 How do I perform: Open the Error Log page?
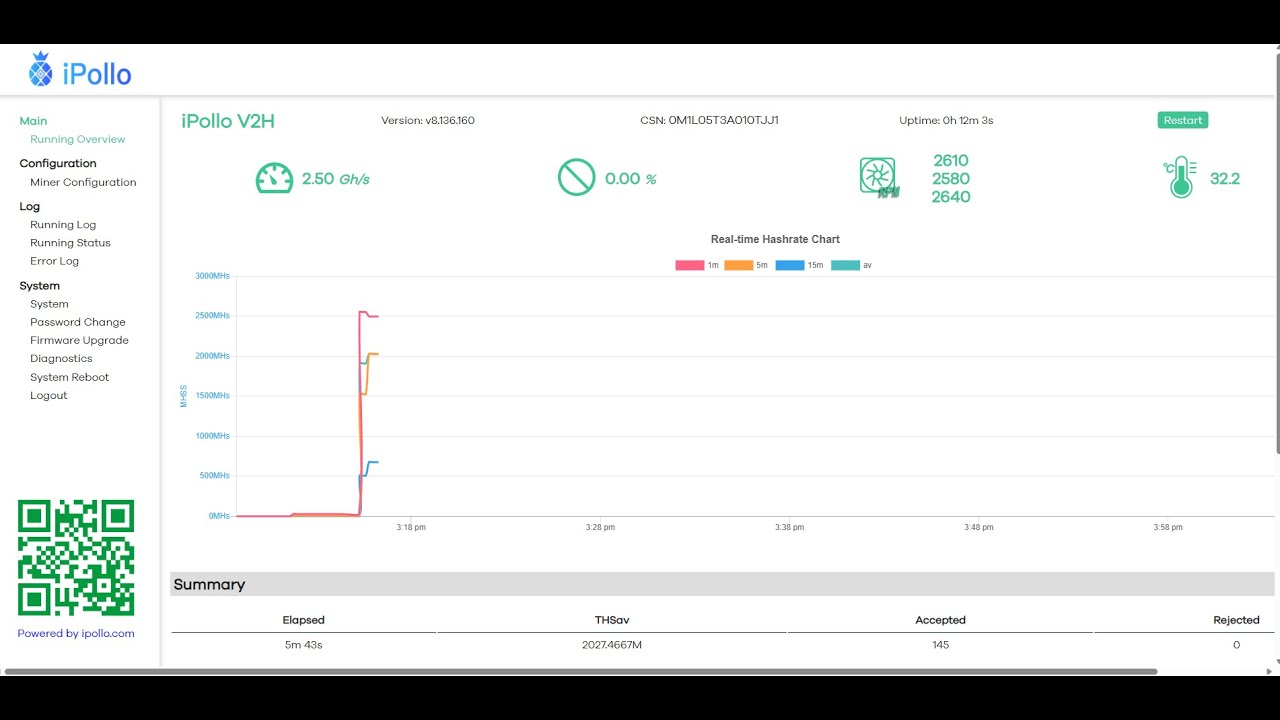54,261
